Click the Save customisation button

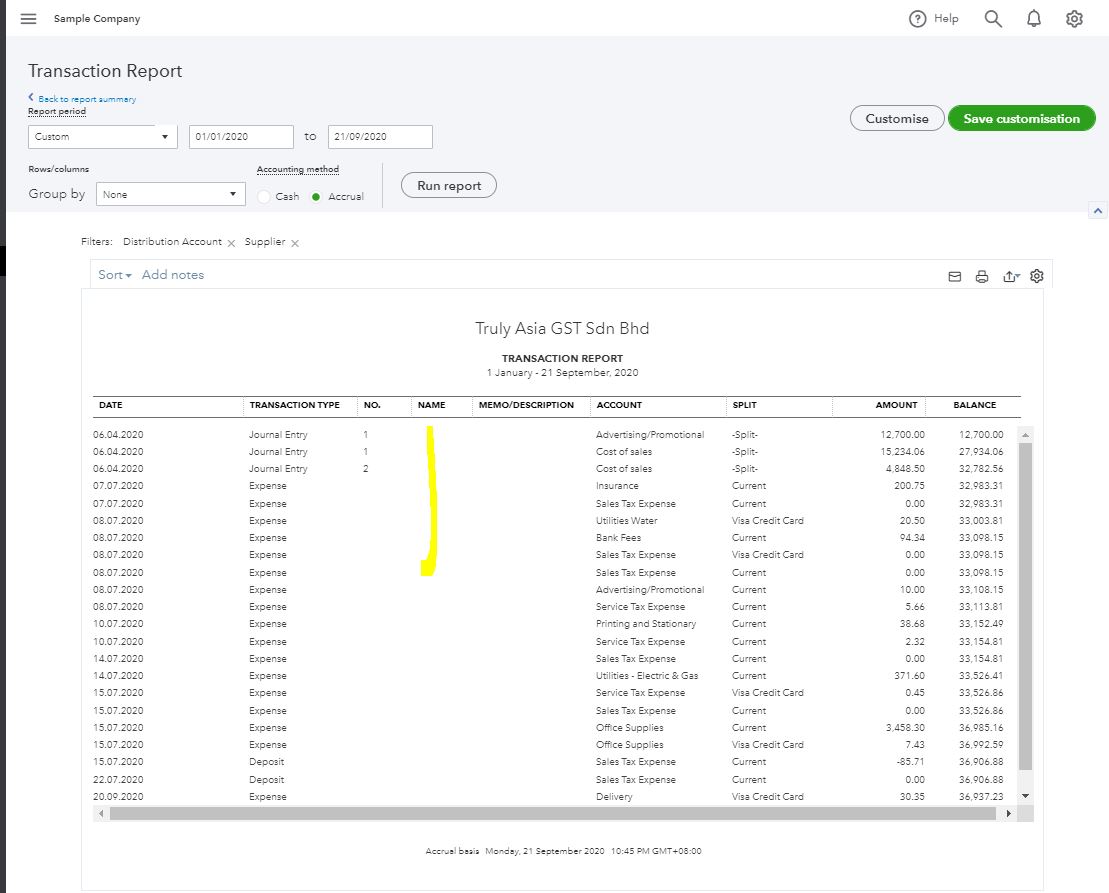pos(1021,118)
